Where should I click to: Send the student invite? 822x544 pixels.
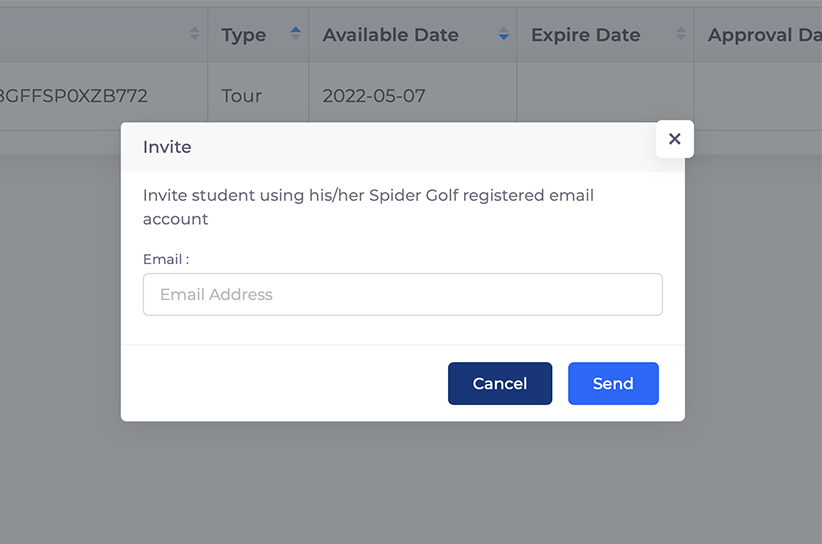coord(613,384)
